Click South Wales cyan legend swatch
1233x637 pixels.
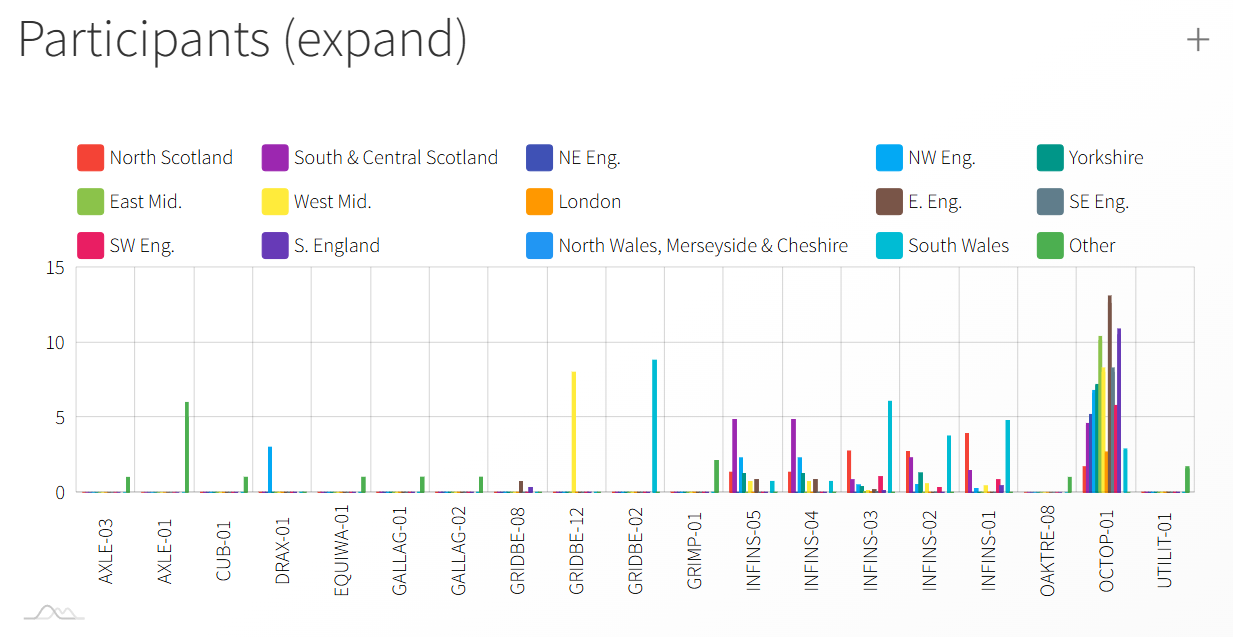(x=889, y=246)
